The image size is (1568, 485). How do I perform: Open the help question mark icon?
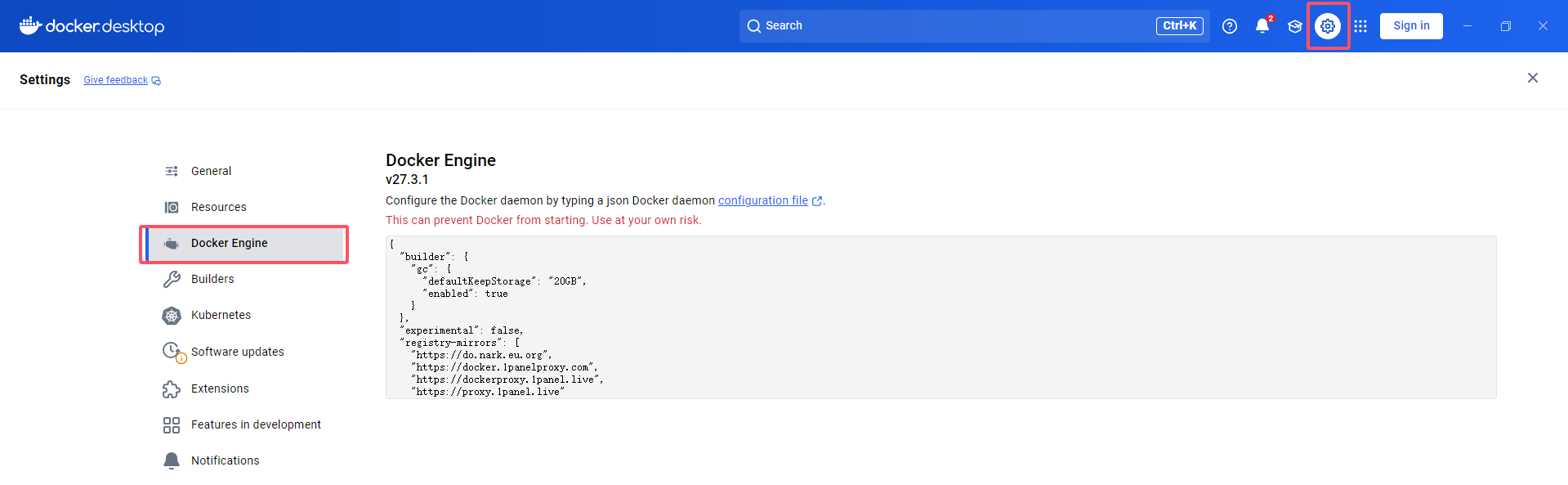1230,26
